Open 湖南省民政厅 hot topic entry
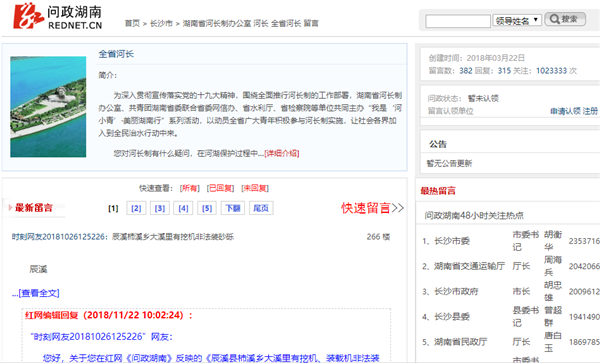The width and height of the screenshot is (600, 363). click(460, 342)
